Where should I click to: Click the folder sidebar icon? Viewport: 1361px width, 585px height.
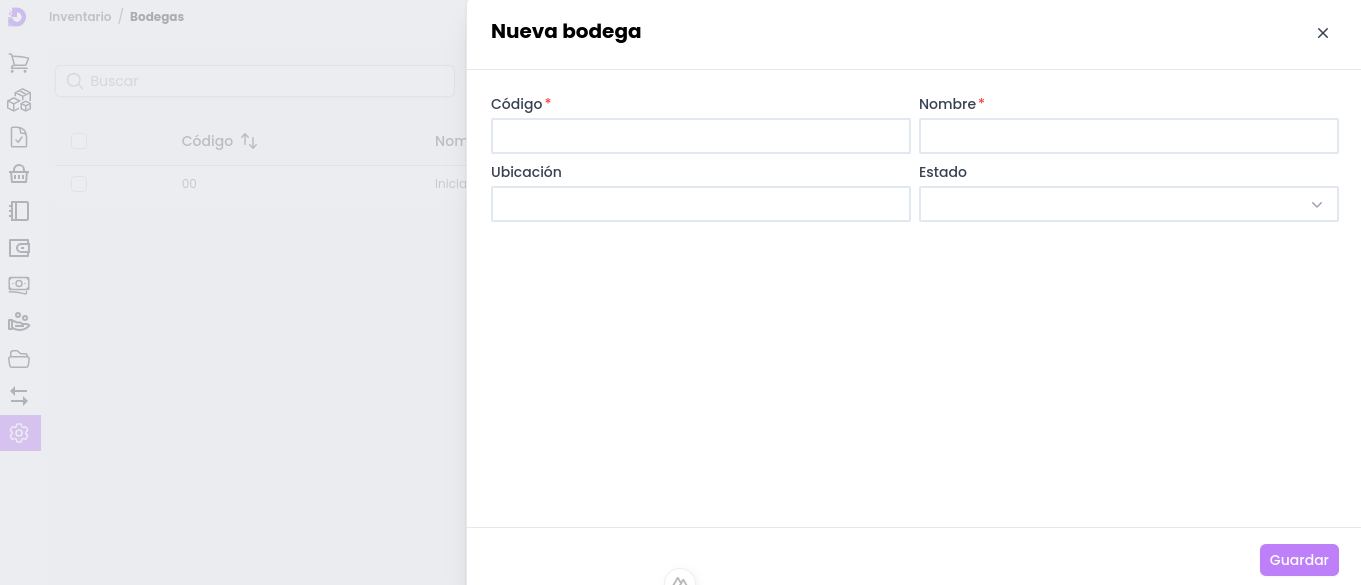pos(19,359)
